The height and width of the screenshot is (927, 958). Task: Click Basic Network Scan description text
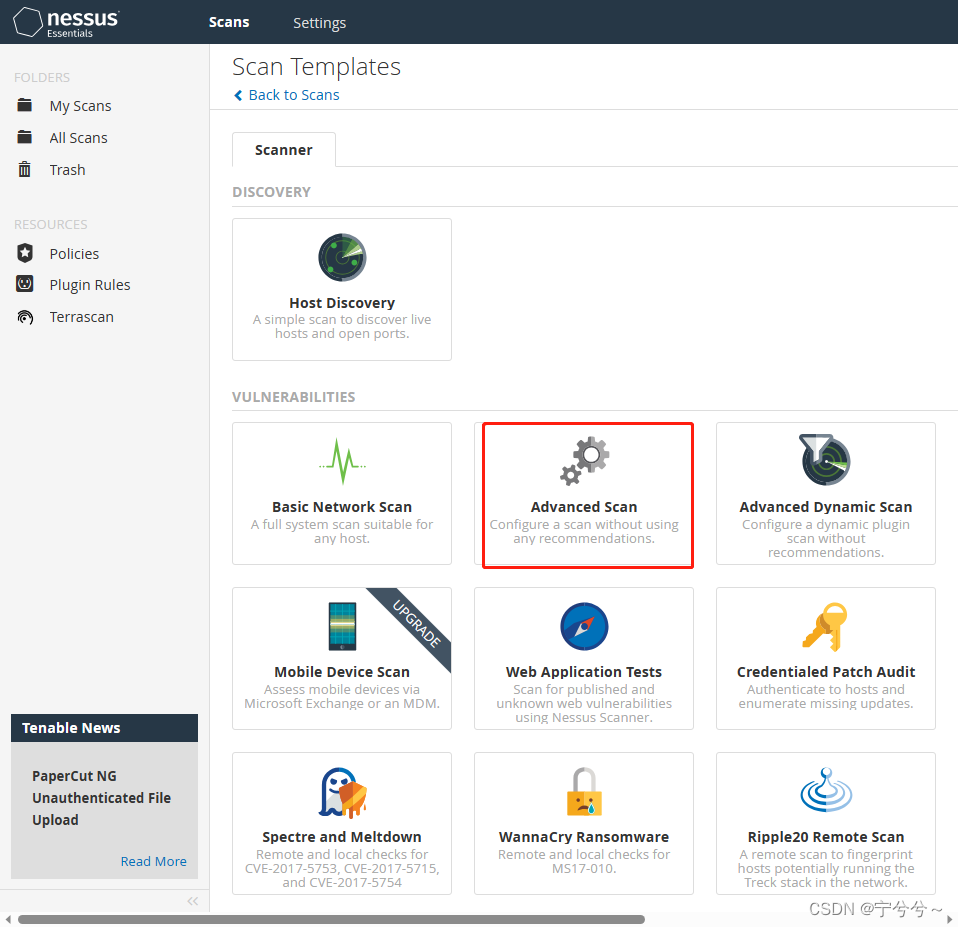point(342,532)
